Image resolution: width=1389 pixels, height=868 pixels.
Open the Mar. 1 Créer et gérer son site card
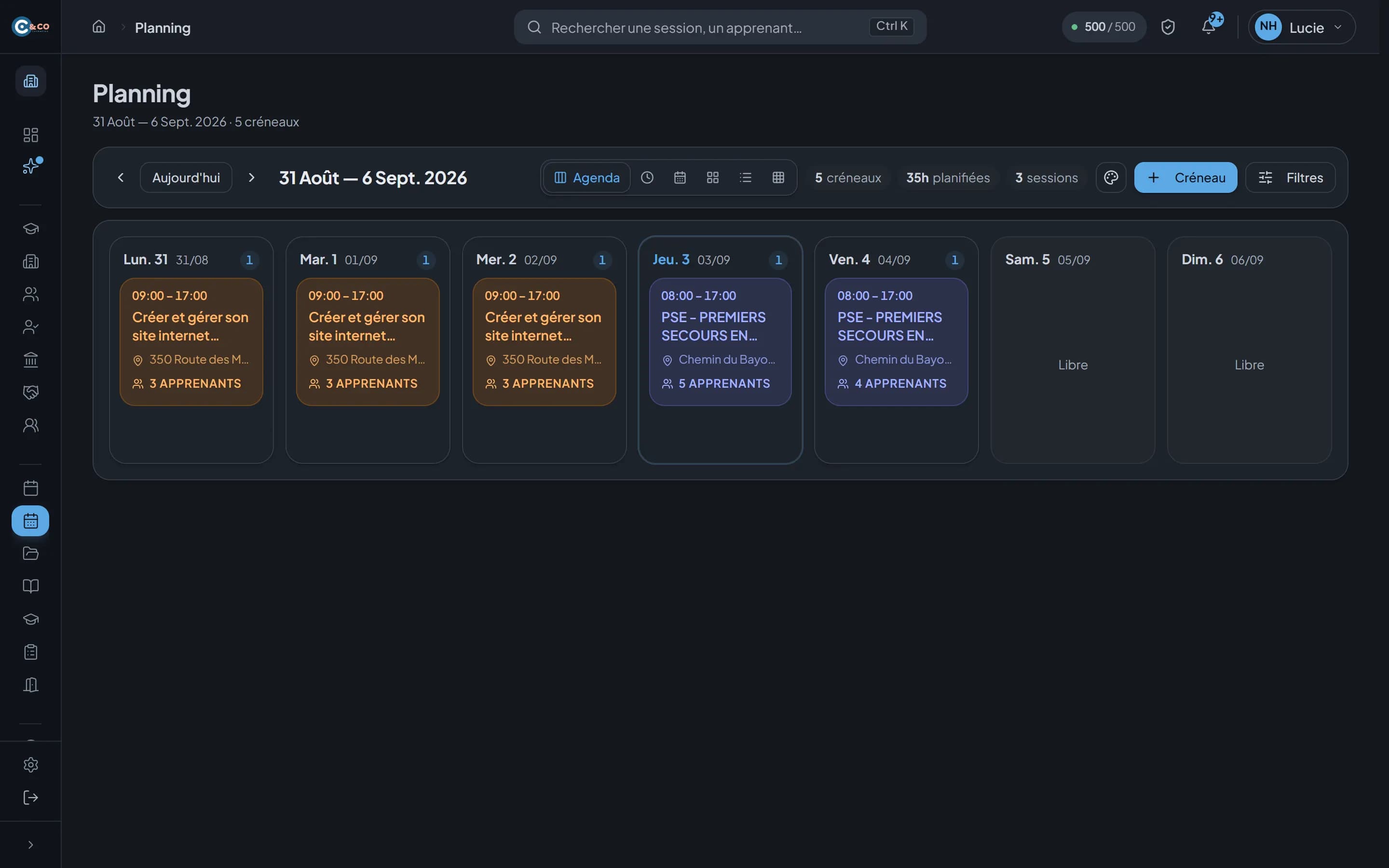pos(368,341)
